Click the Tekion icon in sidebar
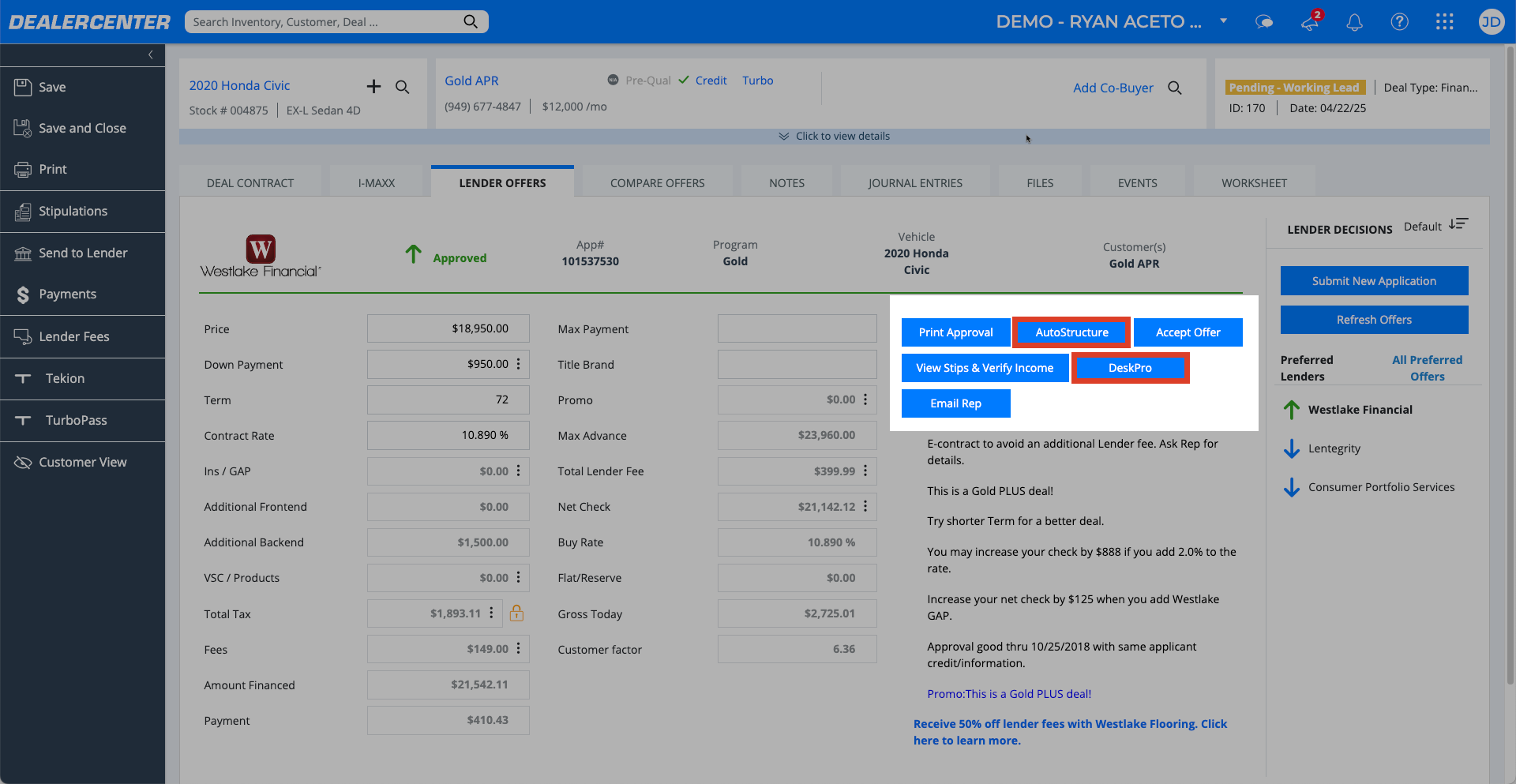 click(23, 378)
